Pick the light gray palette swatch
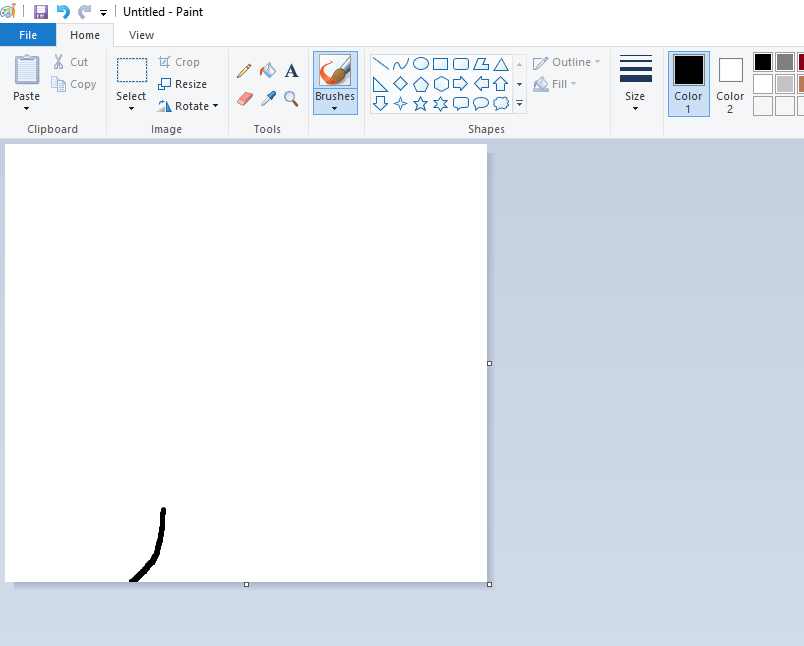The height and width of the screenshot is (646, 804). (785, 84)
